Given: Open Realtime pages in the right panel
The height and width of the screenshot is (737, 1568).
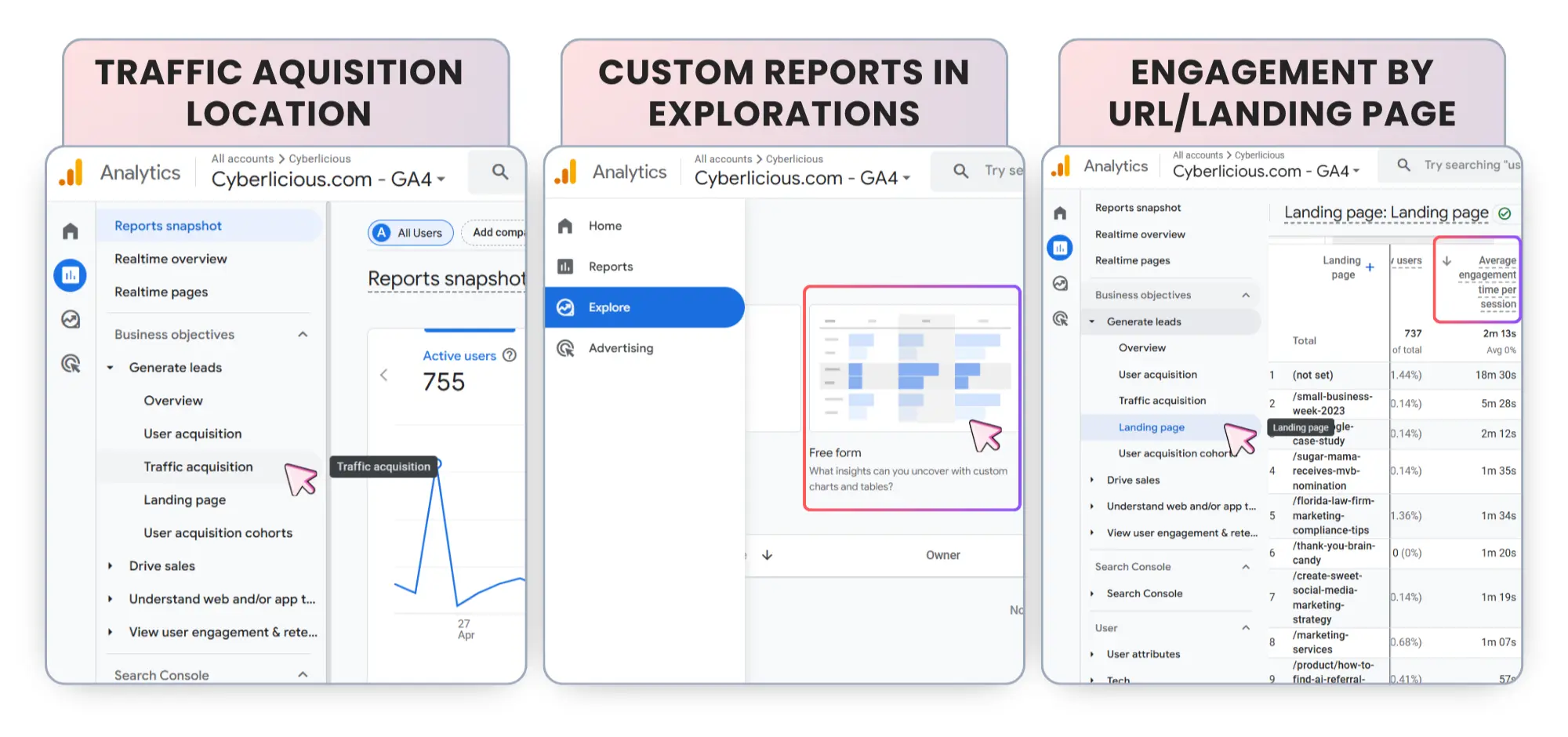Looking at the screenshot, I should click(x=1132, y=260).
